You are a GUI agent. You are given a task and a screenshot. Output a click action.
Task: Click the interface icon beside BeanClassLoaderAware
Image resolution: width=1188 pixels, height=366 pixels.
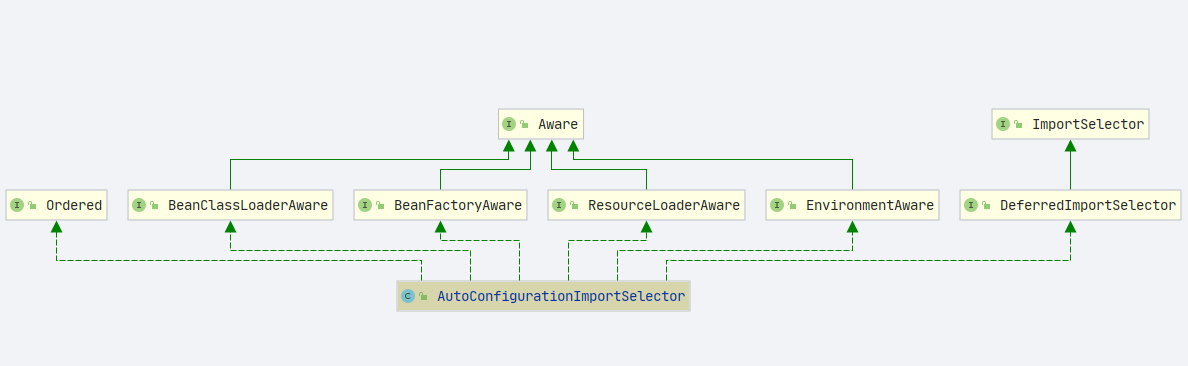[139, 205]
